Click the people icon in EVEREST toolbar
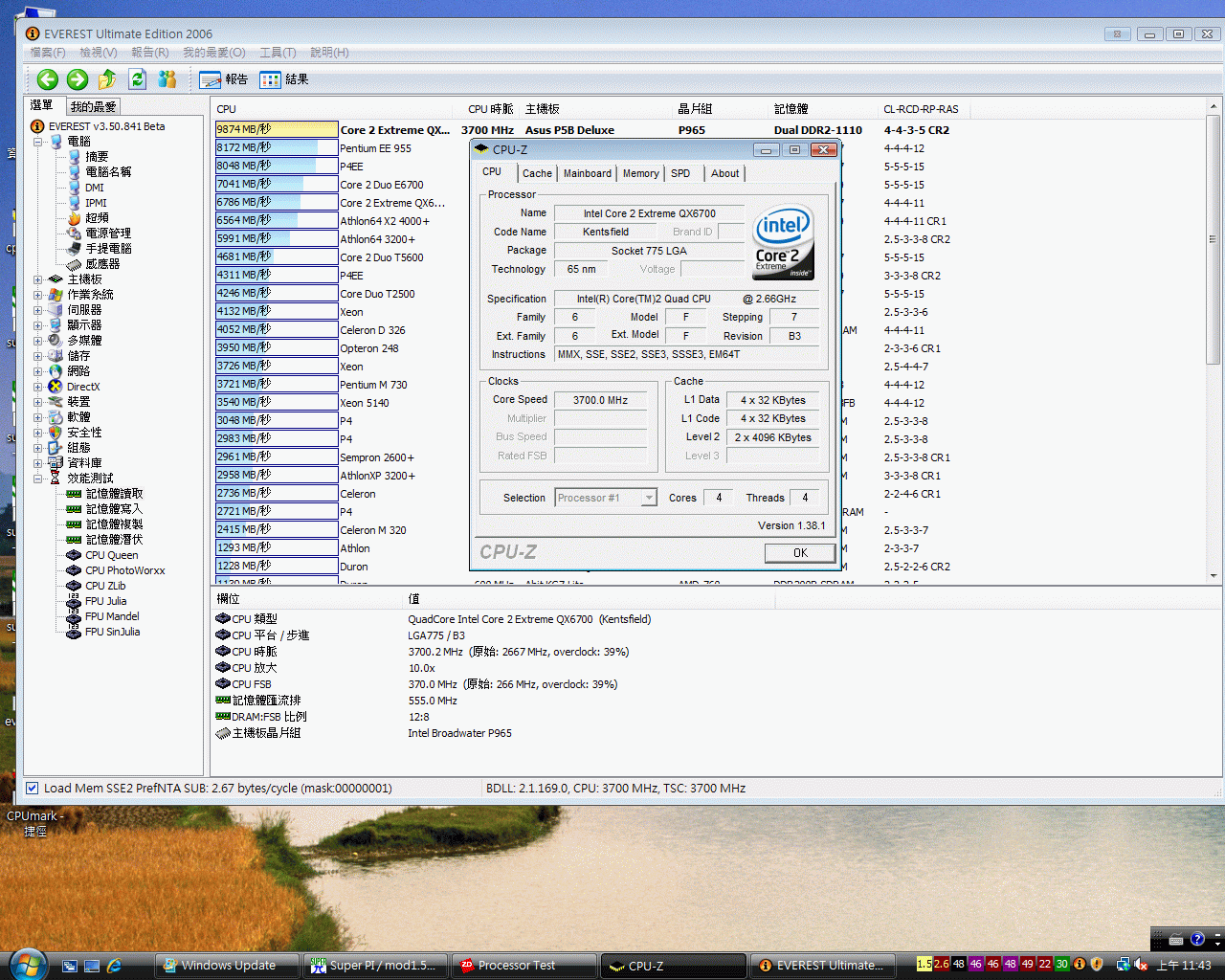 pos(167,79)
